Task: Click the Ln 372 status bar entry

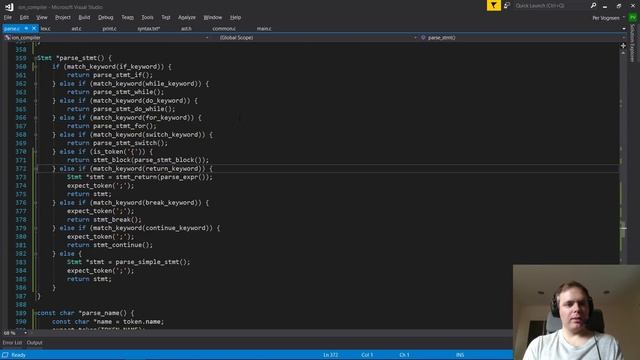Action: (x=331, y=355)
